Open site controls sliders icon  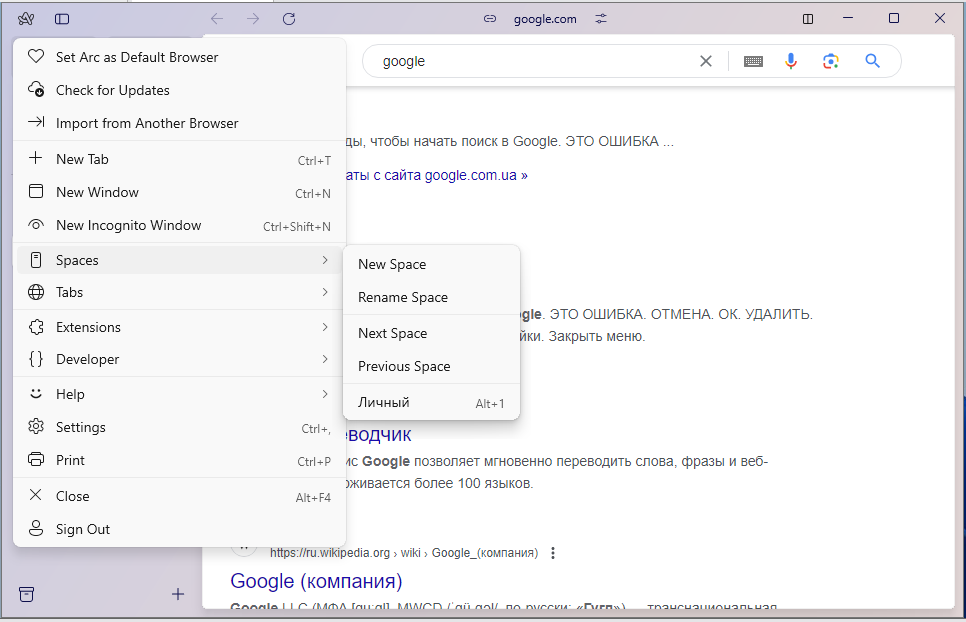tap(601, 19)
